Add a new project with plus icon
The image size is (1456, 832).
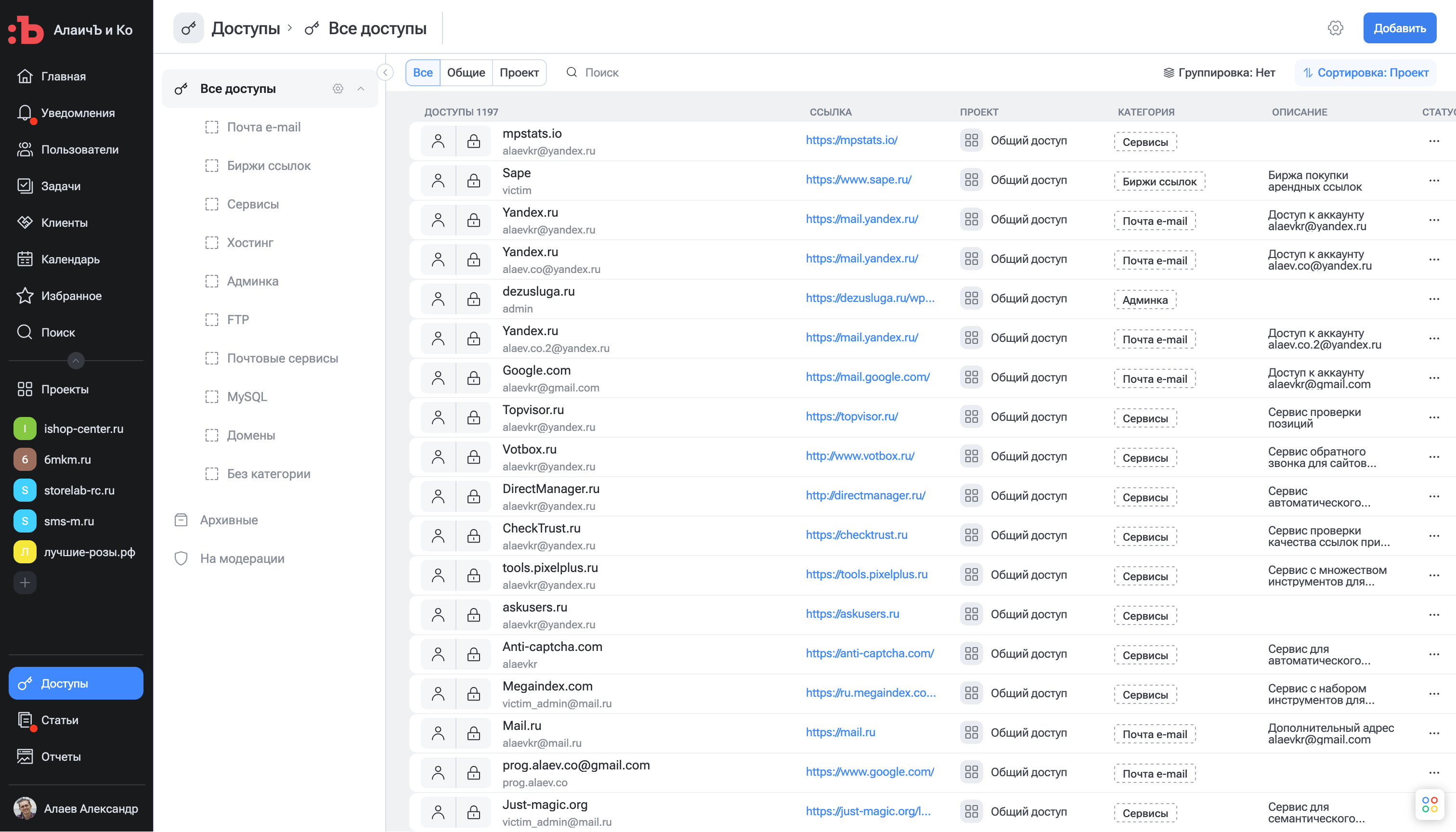25,583
